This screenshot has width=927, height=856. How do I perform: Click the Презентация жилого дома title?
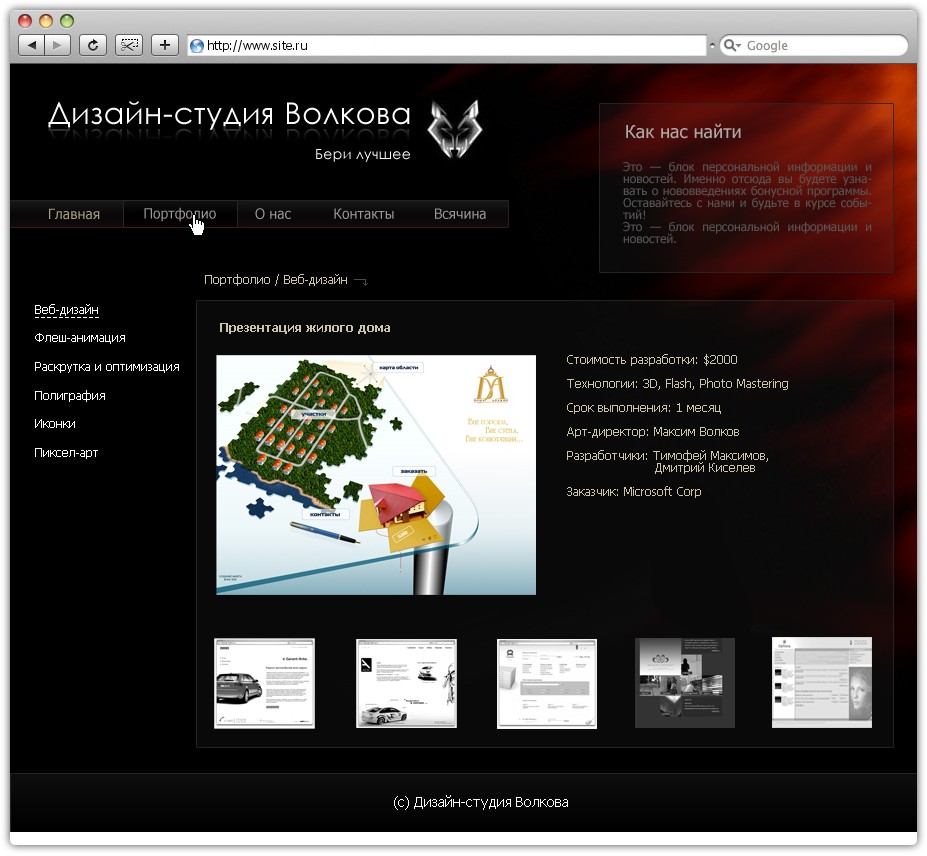click(x=304, y=328)
